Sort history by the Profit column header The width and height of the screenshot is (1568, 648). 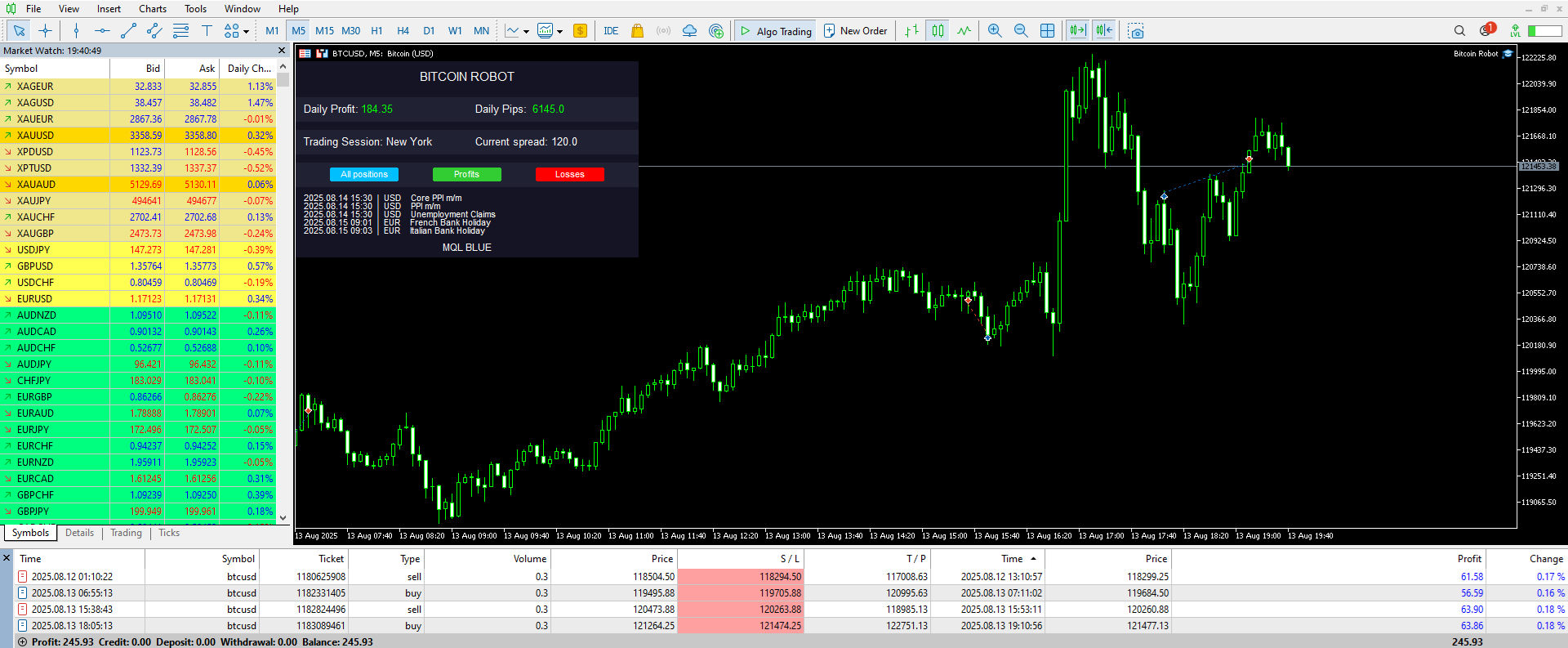pyautogui.click(x=1329, y=559)
